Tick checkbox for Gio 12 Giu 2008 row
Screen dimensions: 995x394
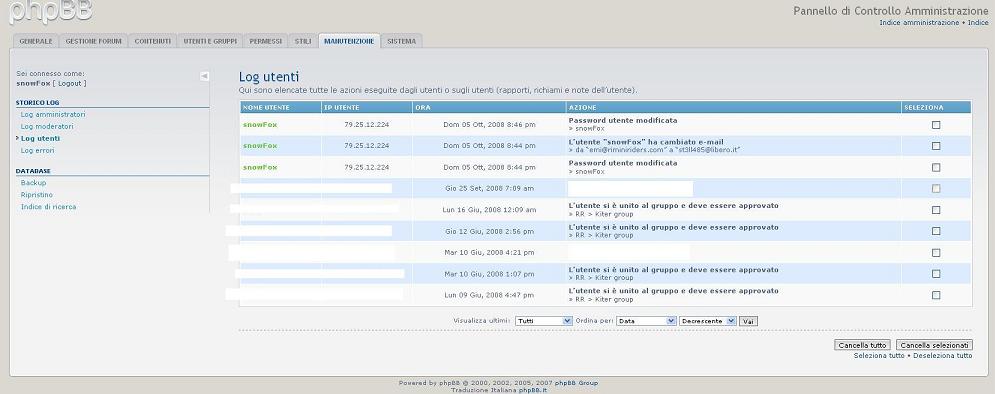pos(936,231)
